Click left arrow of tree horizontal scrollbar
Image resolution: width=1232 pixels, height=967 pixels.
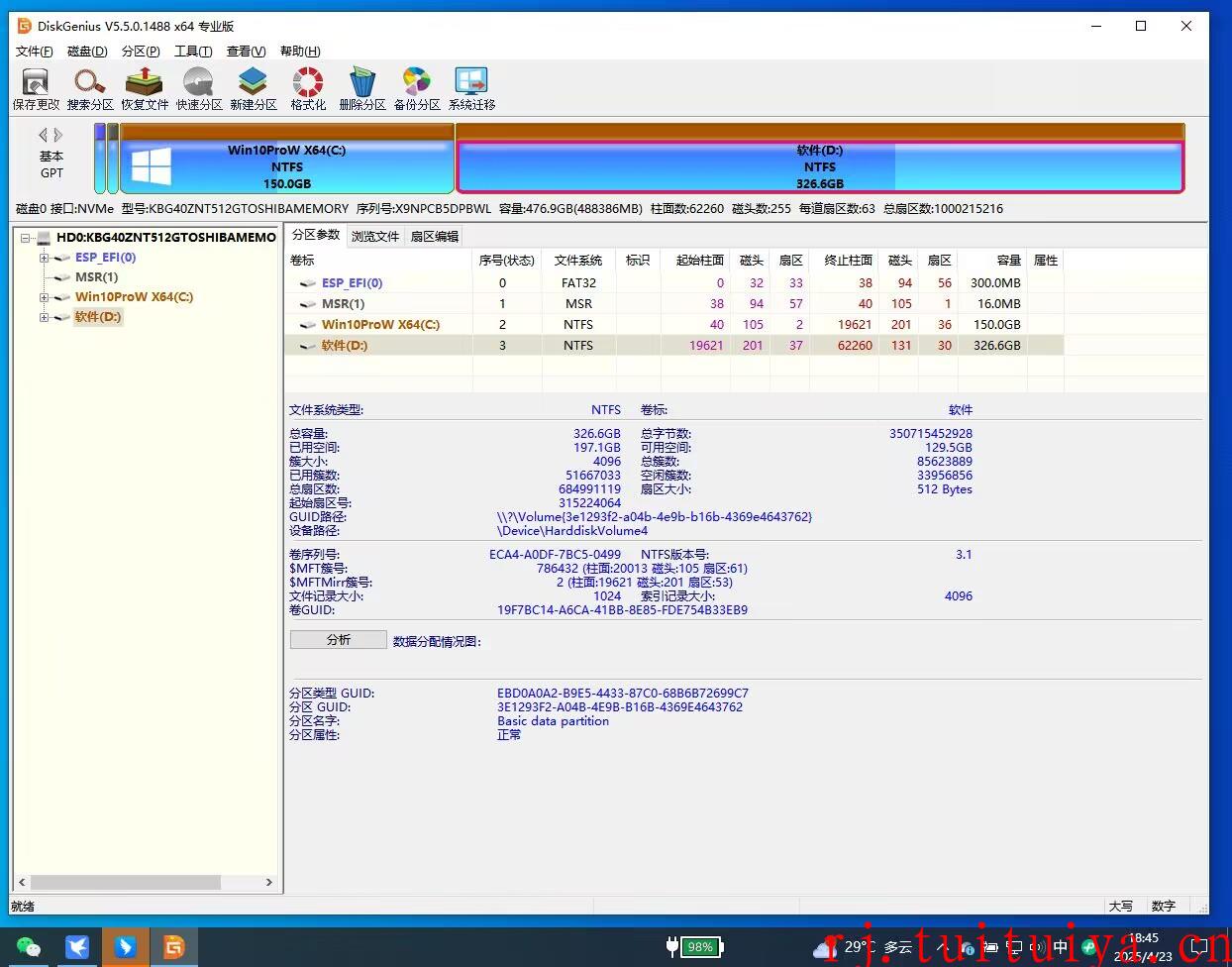click(x=22, y=882)
